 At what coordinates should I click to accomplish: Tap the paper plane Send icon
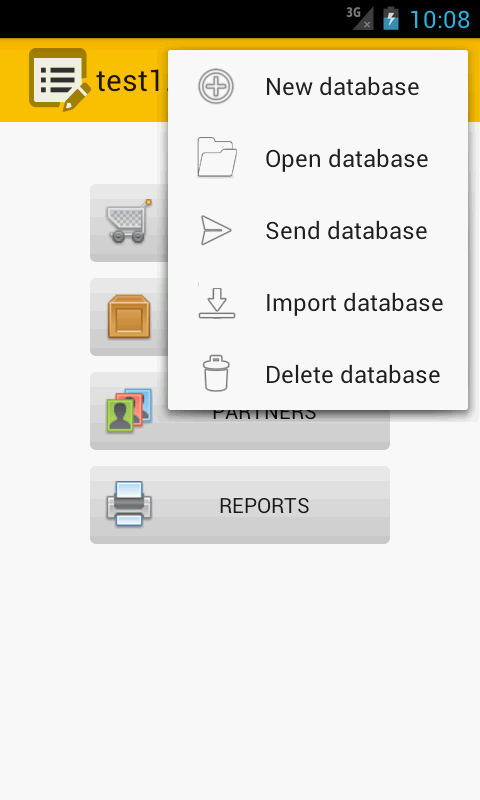coord(216,230)
